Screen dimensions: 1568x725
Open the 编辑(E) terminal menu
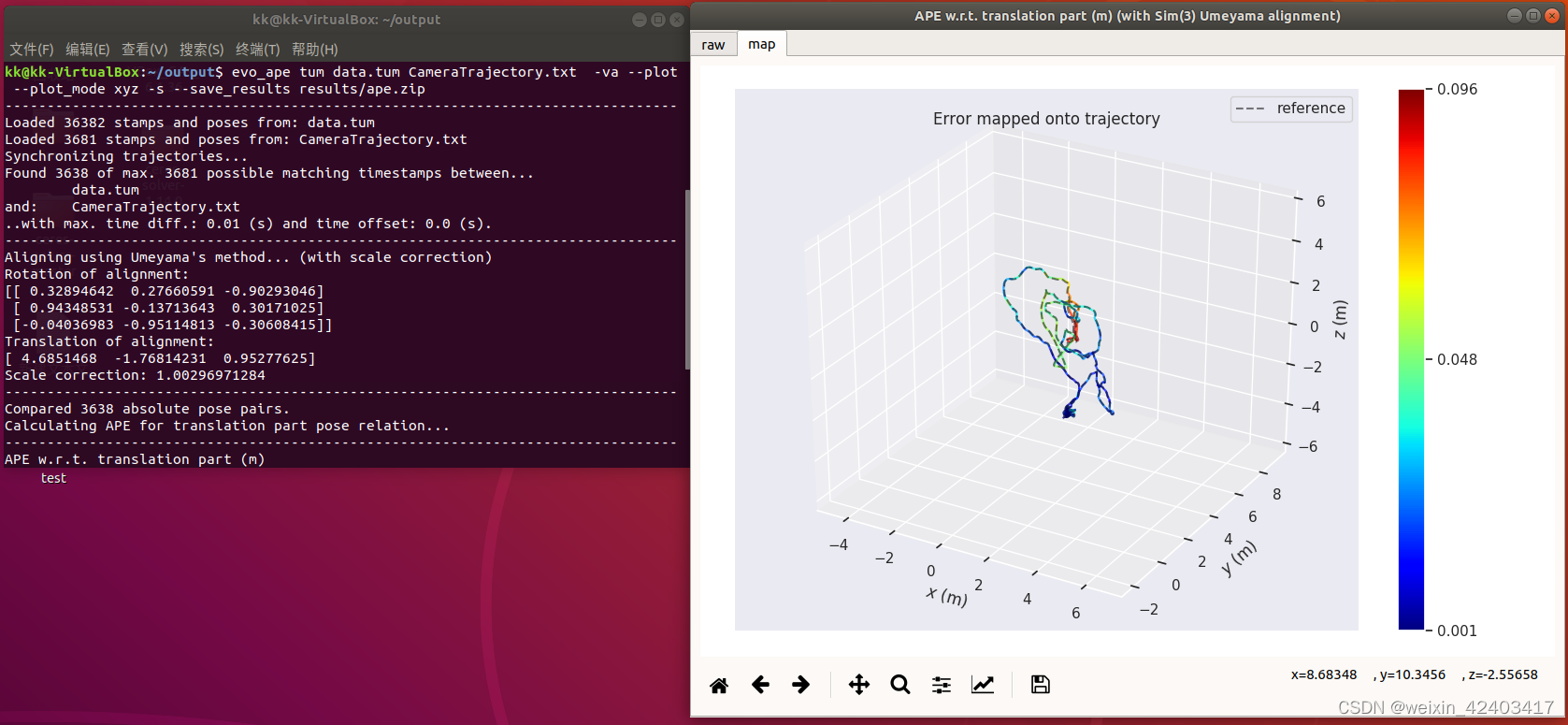[x=88, y=50]
